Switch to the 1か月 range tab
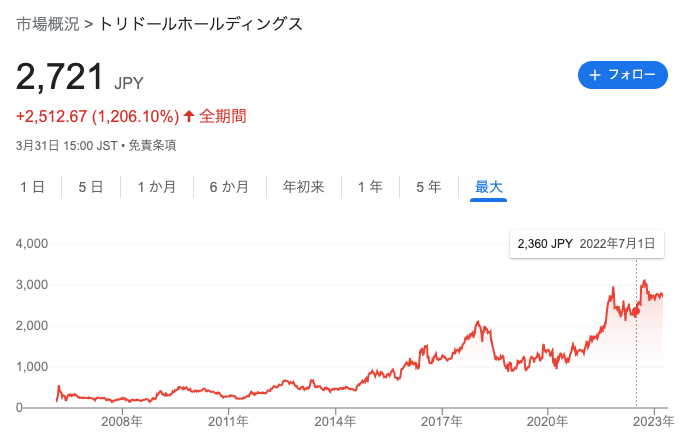This screenshot has width=687, height=439. click(156, 187)
